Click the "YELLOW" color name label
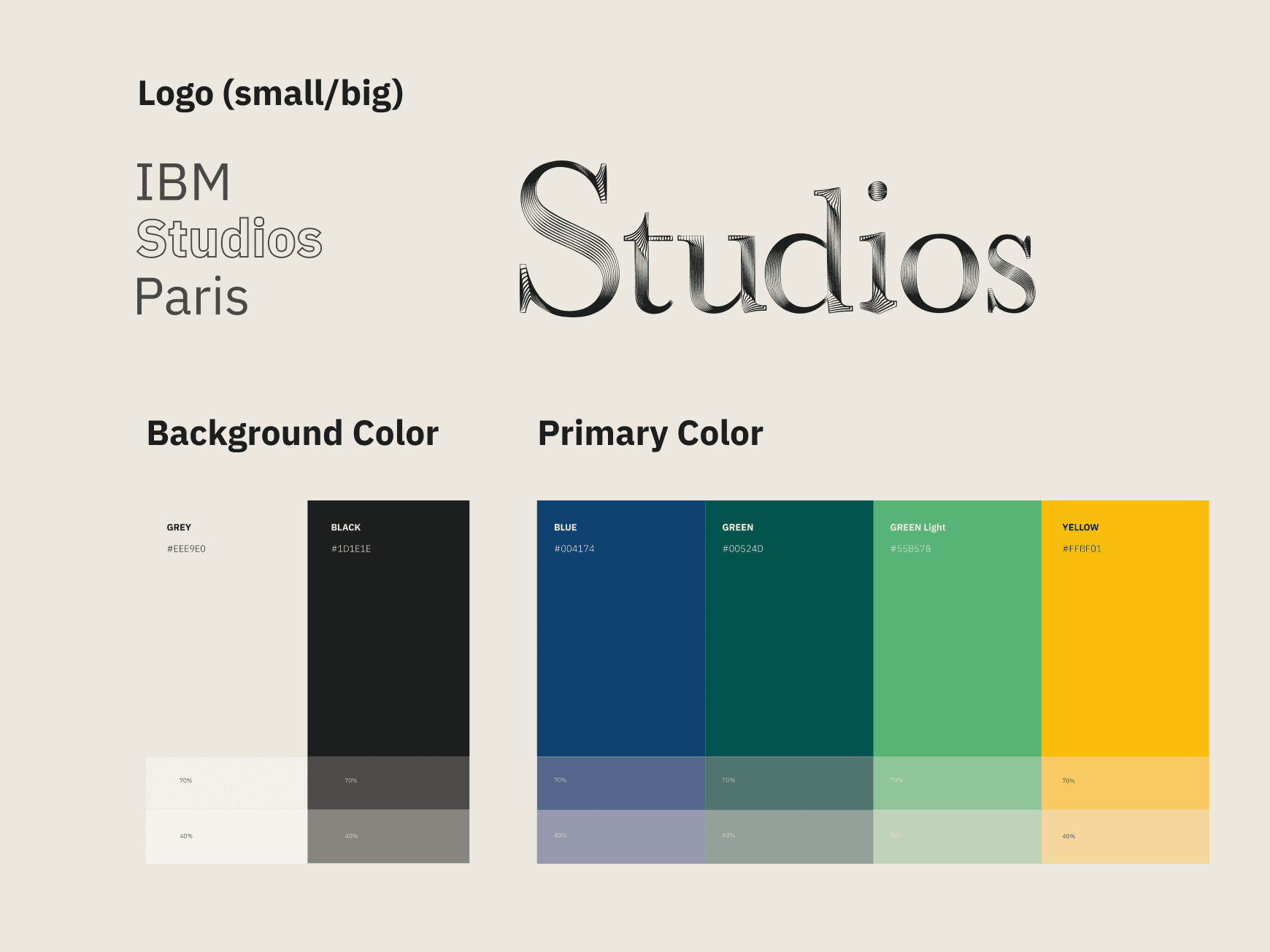 click(x=1080, y=527)
